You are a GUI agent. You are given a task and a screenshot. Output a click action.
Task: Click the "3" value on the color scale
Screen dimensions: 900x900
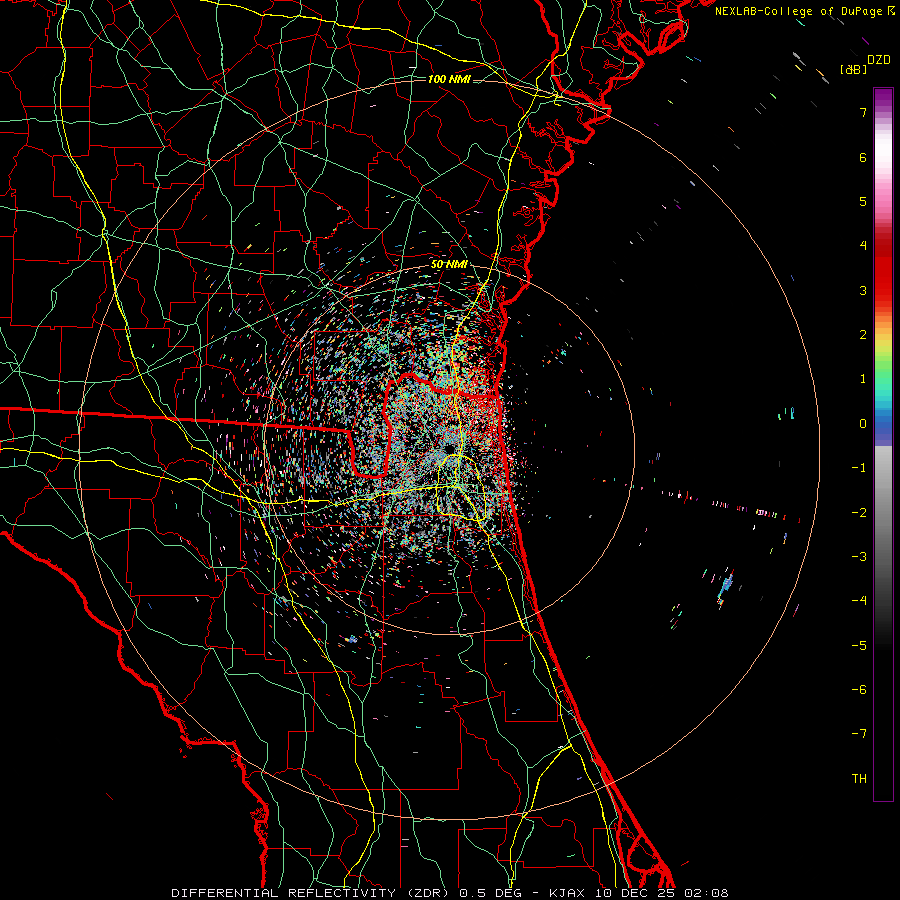pyautogui.click(x=863, y=290)
